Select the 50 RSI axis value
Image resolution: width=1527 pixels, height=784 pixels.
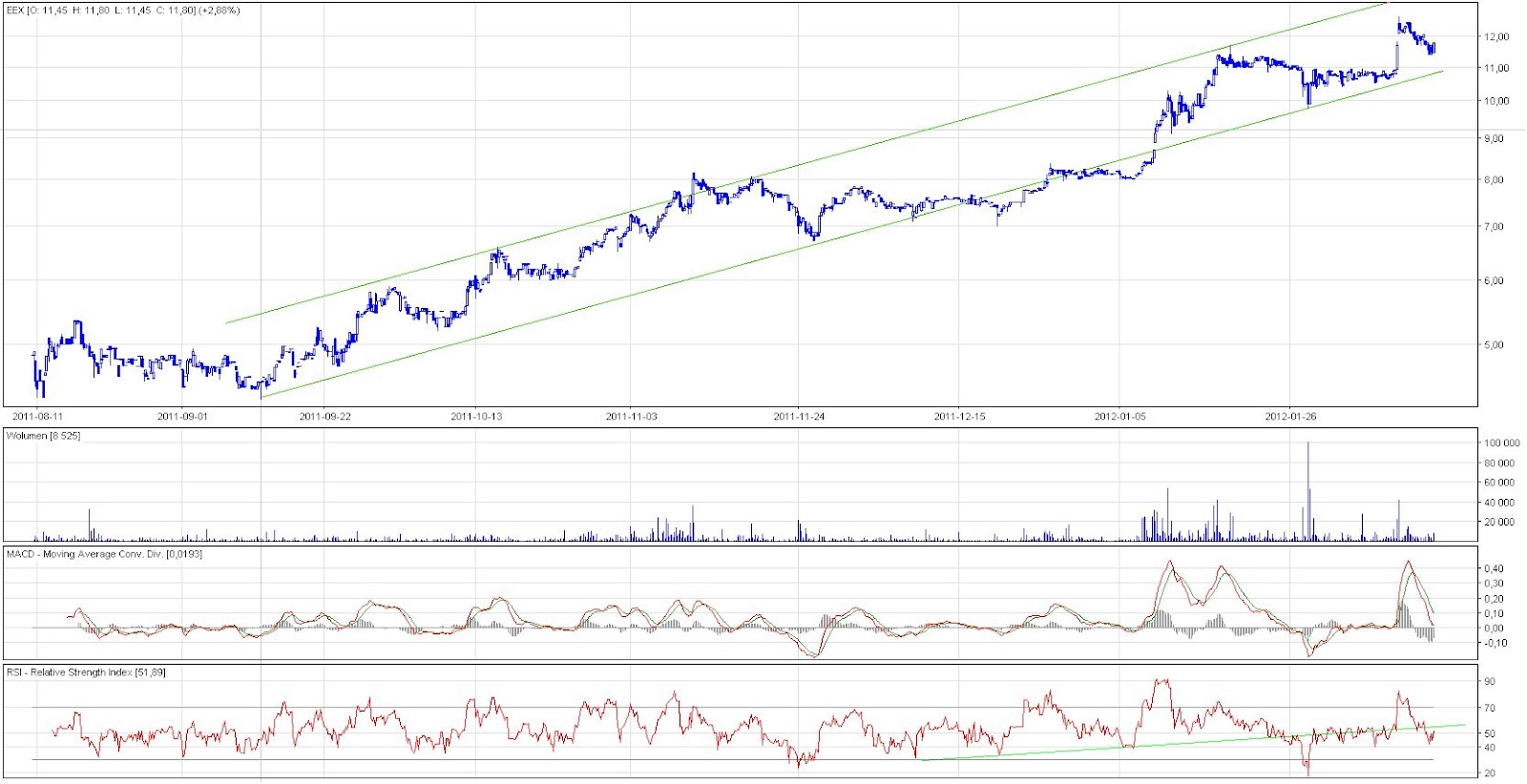tap(1490, 734)
